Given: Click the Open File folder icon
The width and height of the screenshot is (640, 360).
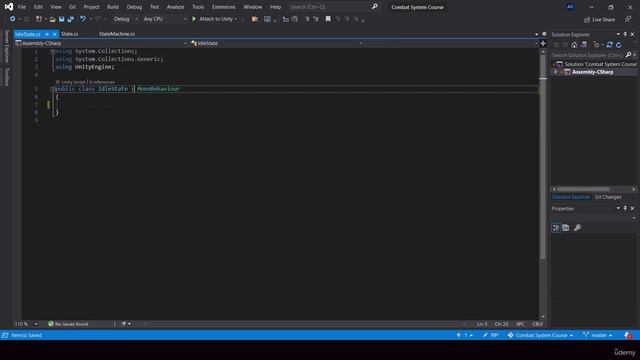Looking at the screenshot, I should coord(52,19).
